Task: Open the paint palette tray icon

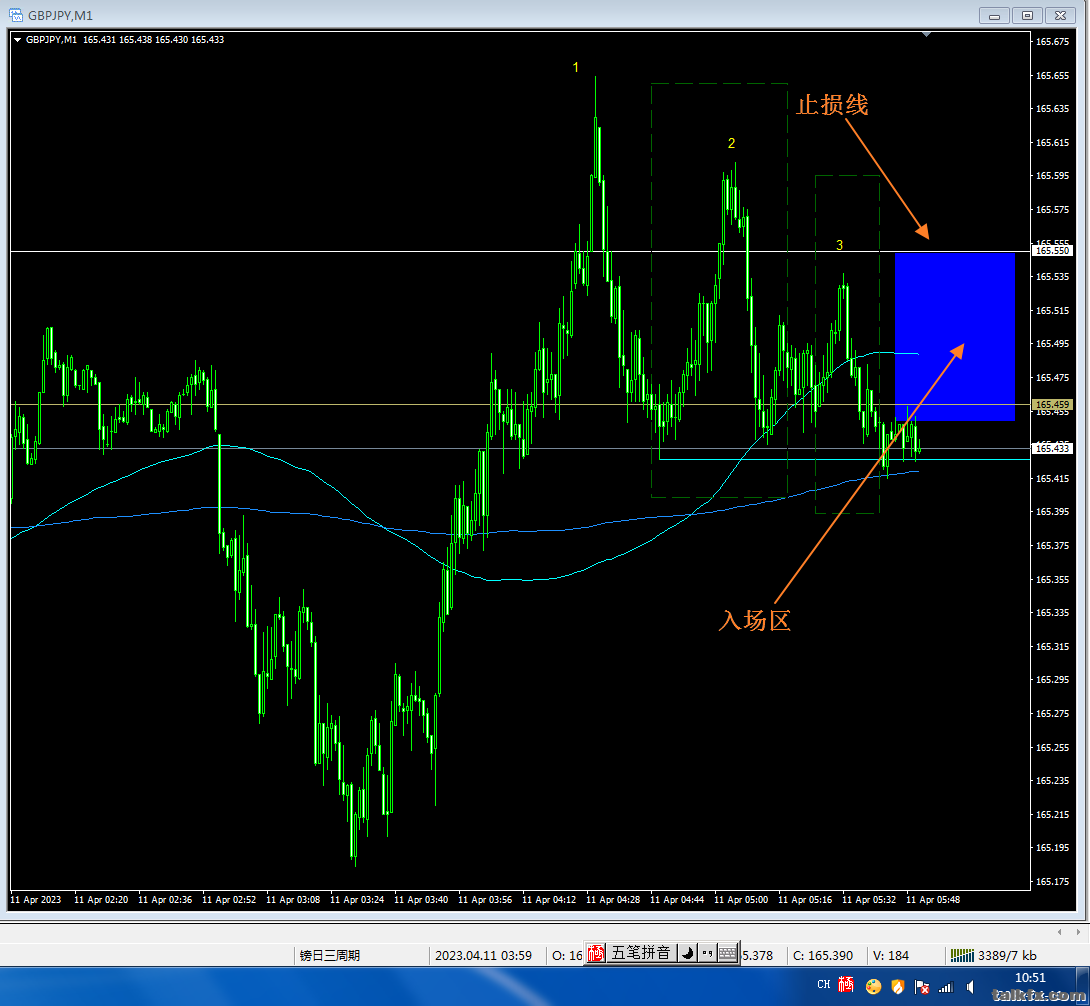Action: (874, 987)
